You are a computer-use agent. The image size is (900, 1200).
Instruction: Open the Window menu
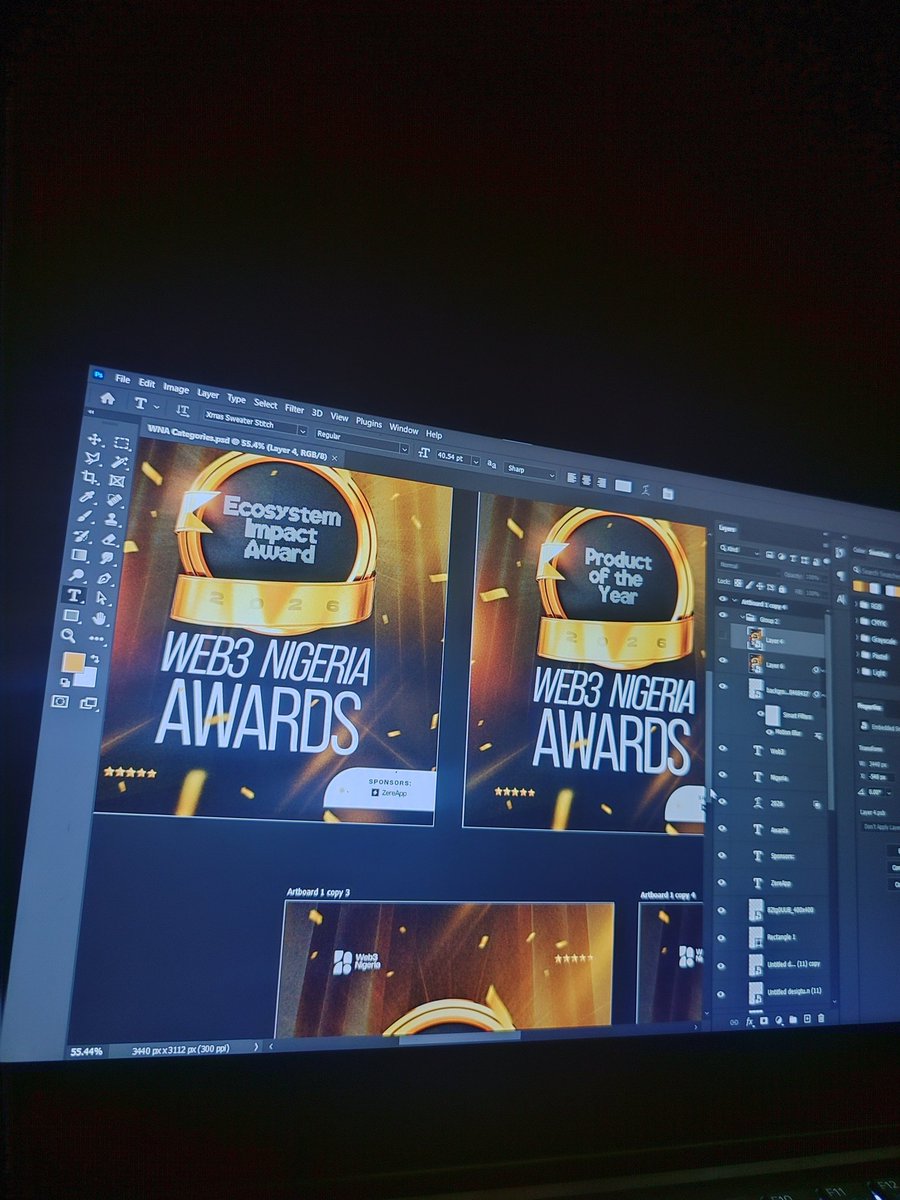(x=403, y=429)
